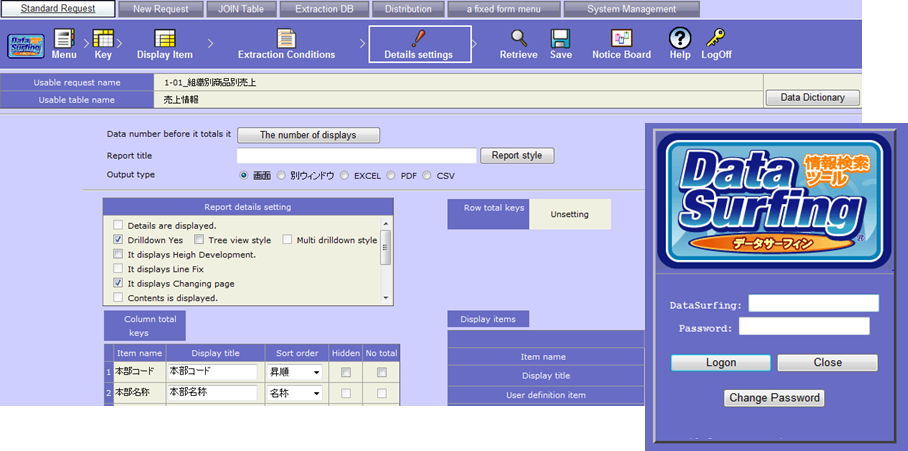Viewport: 908px width, 451px height.
Task: Select the EXCEL output type radio
Action: [x=345, y=175]
